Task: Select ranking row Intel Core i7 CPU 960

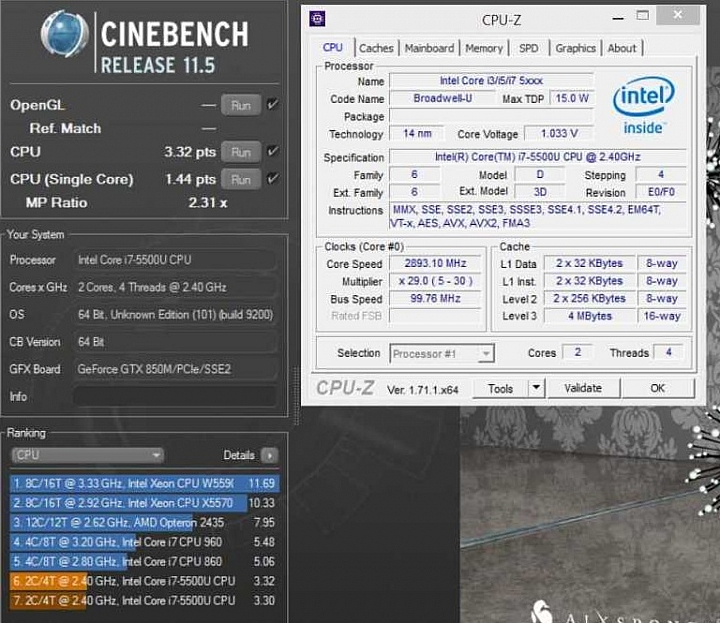Action: pos(144,542)
